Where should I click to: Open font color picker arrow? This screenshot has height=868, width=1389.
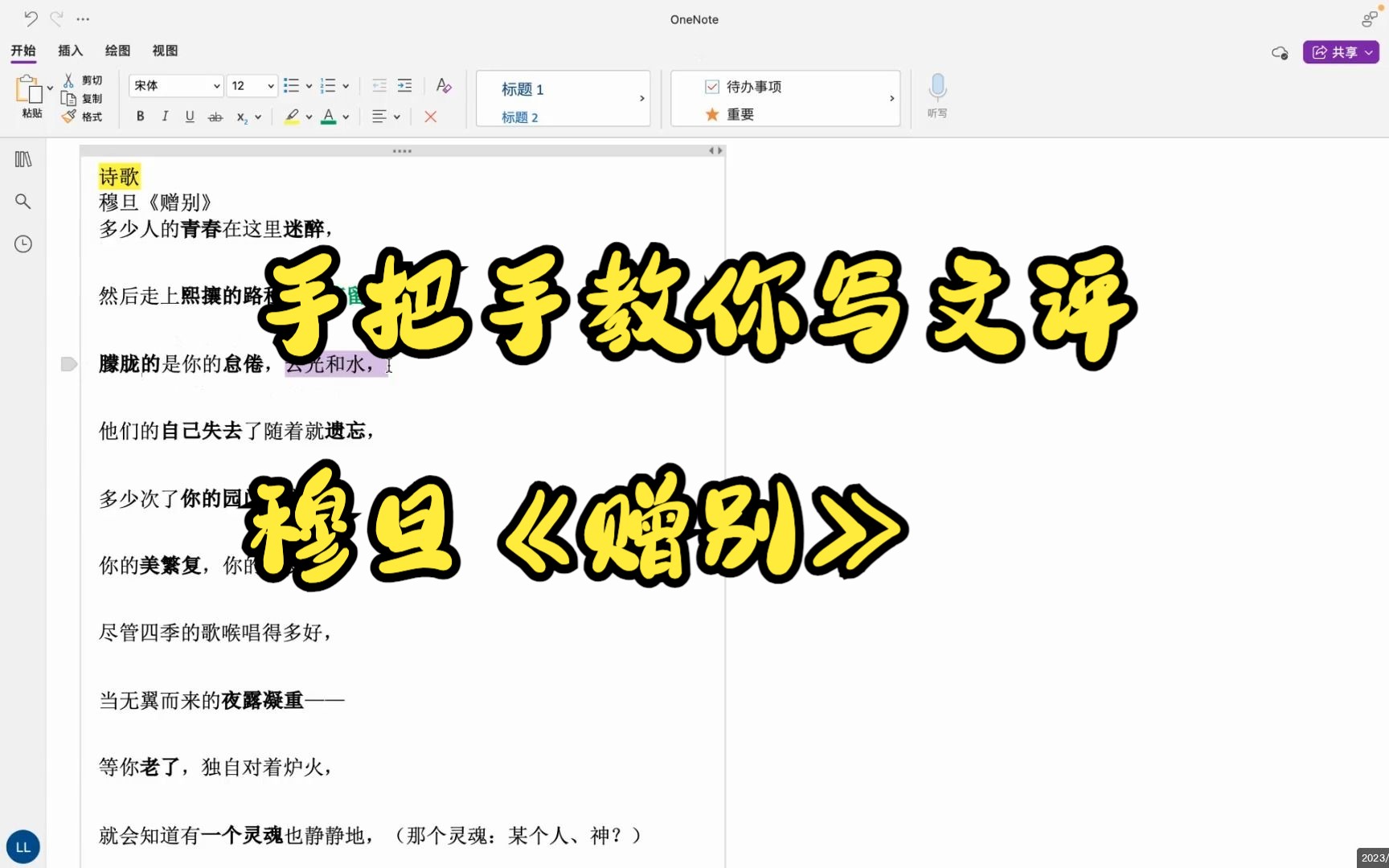[x=346, y=117]
